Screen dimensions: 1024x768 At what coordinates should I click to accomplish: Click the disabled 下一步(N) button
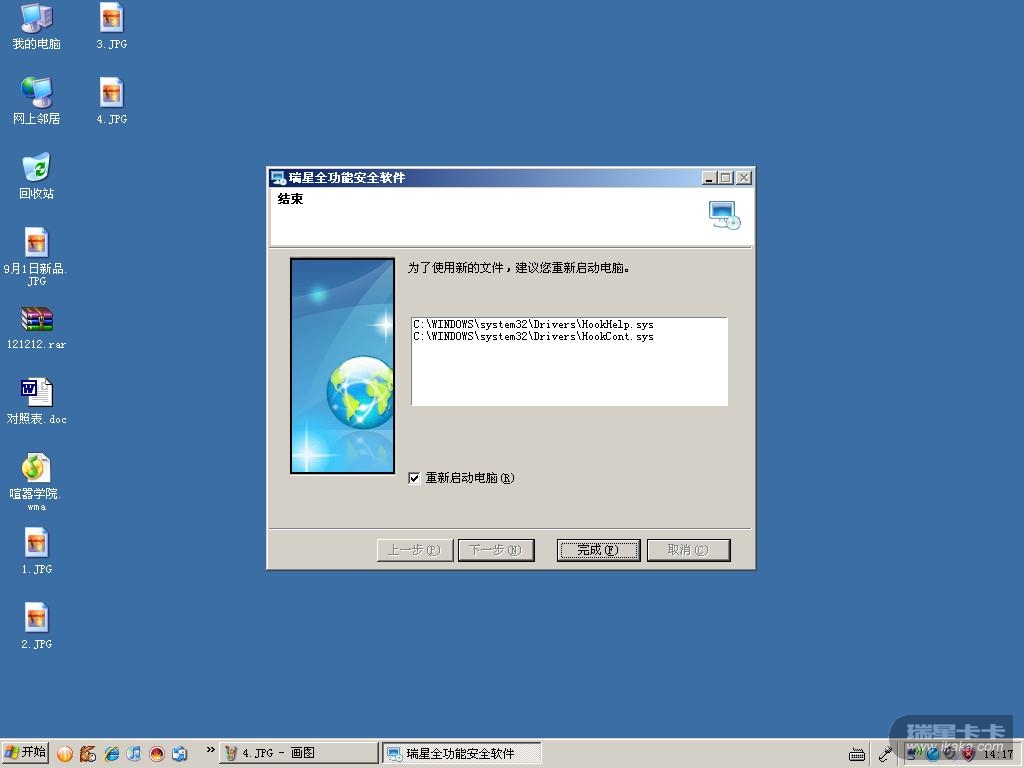click(496, 550)
